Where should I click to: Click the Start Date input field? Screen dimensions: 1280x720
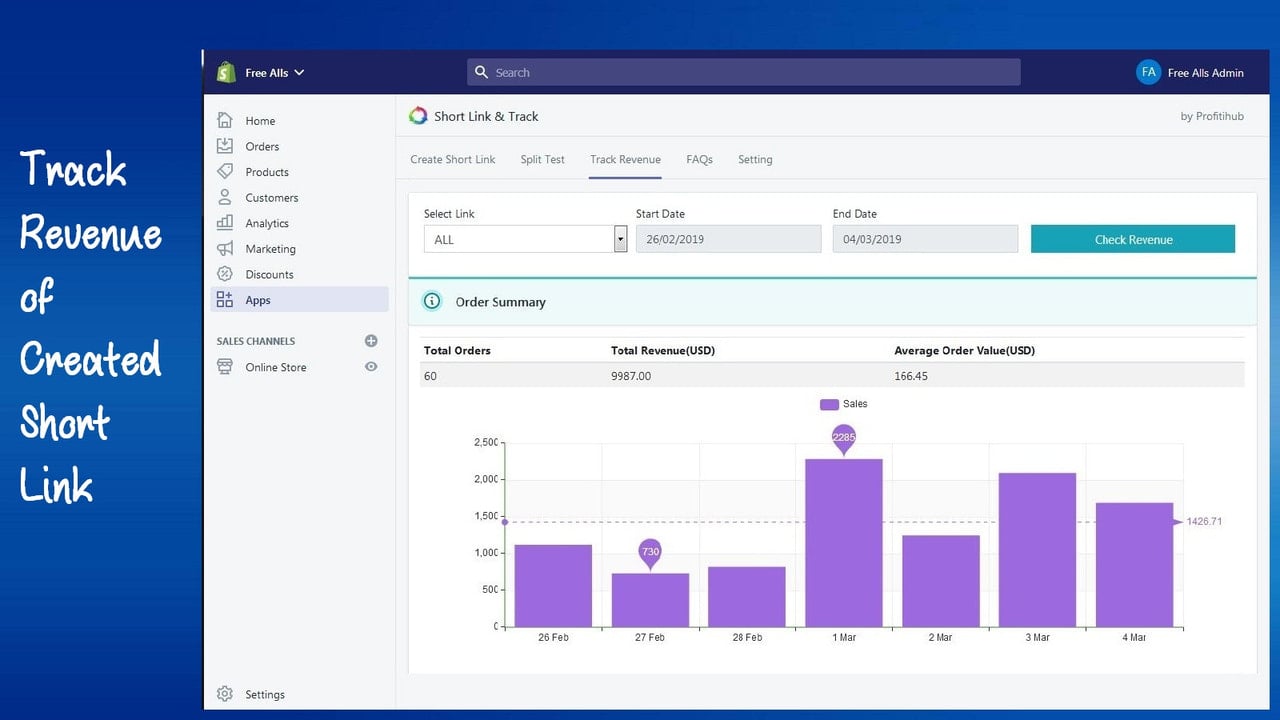728,239
